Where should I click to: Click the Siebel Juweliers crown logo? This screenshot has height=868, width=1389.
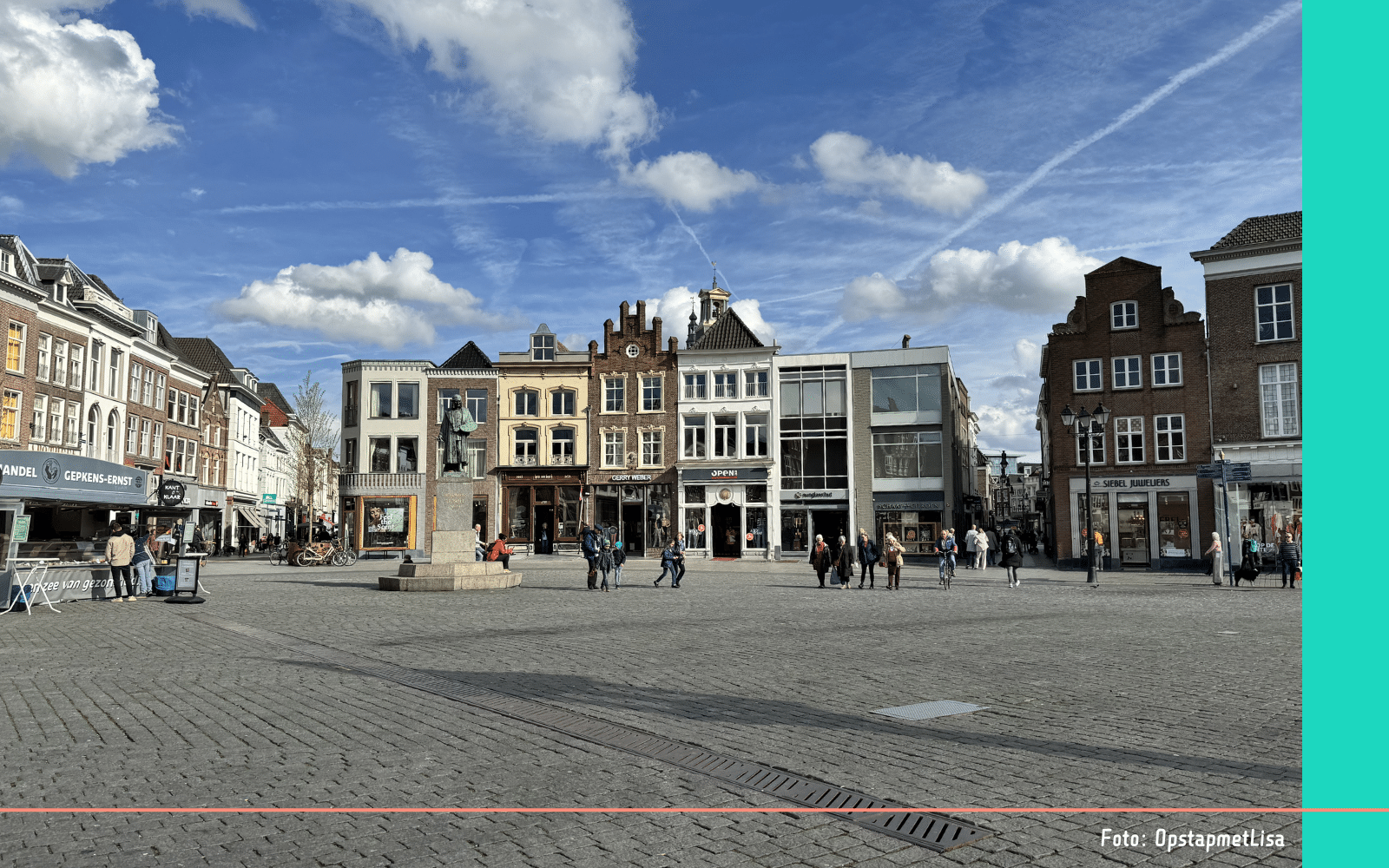click(x=1097, y=483)
